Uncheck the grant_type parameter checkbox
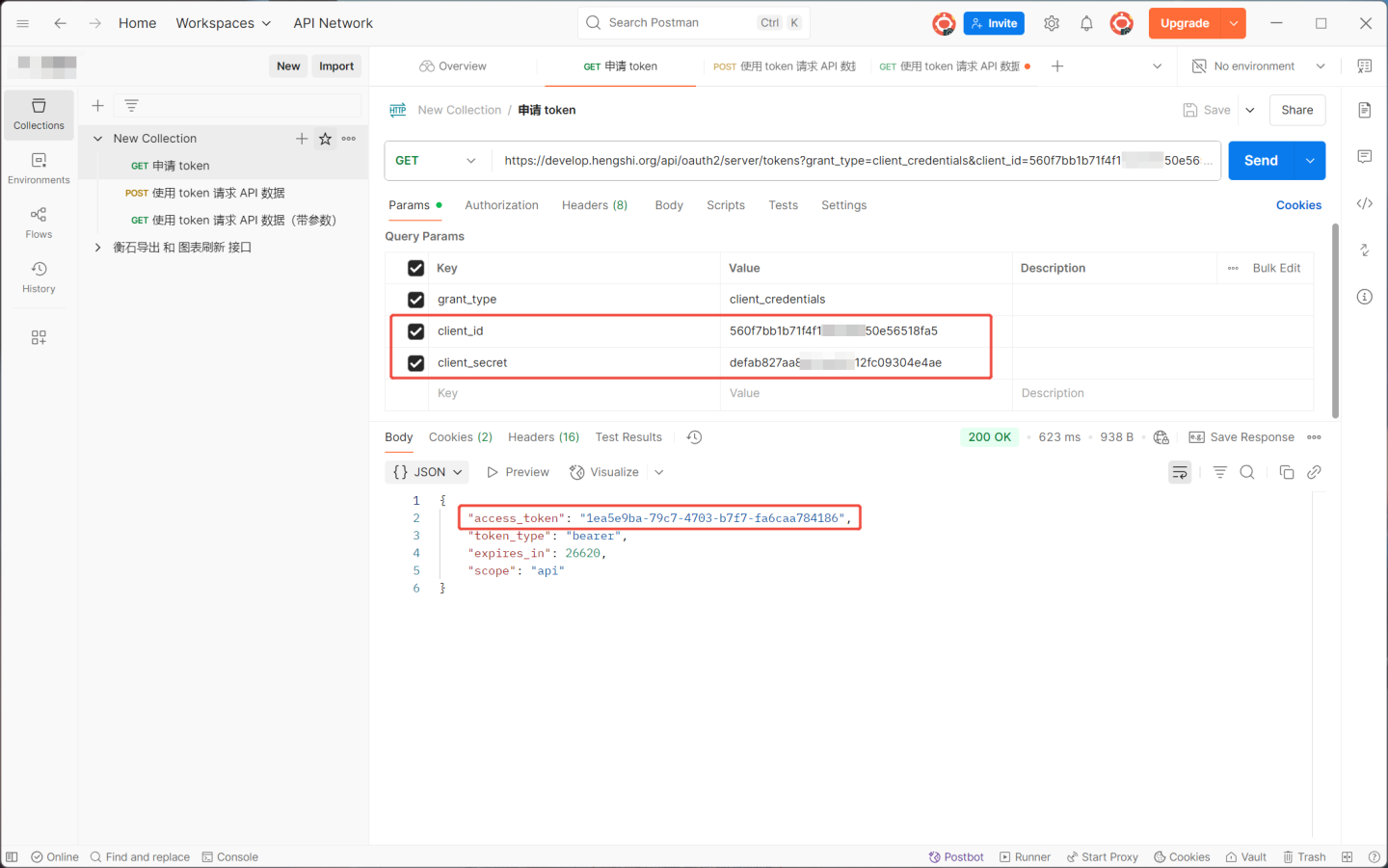Image resolution: width=1388 pixels, height=868 pixels. point(415,300)
